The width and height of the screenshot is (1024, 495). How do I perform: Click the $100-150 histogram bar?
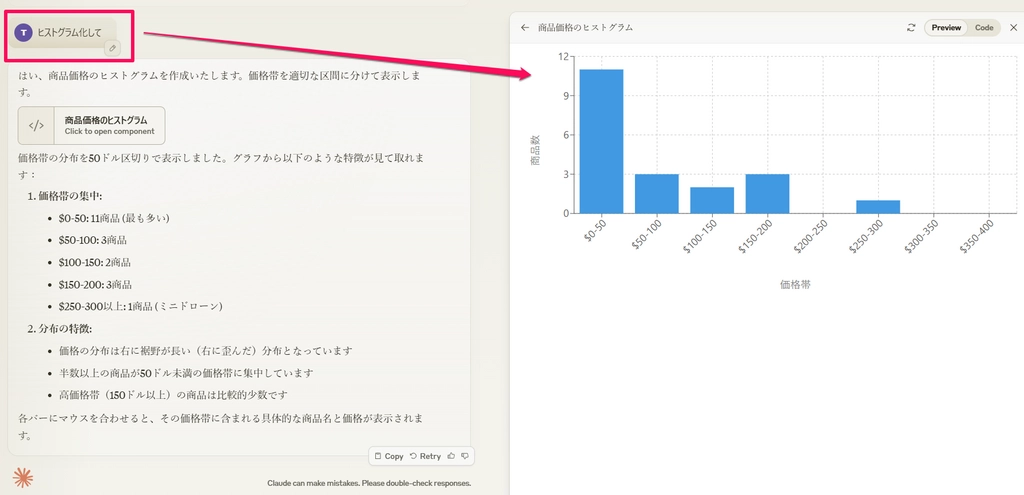click(x=711, y=200)
